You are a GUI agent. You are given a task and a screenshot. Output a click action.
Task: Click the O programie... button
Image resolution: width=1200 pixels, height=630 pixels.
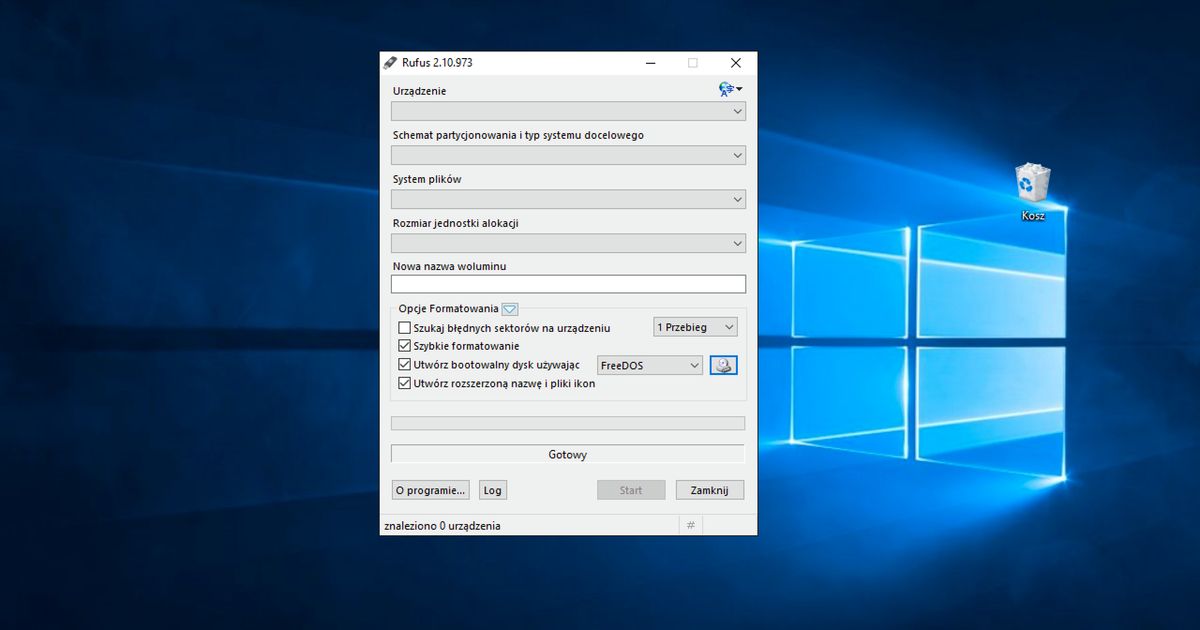click(430, 490)
